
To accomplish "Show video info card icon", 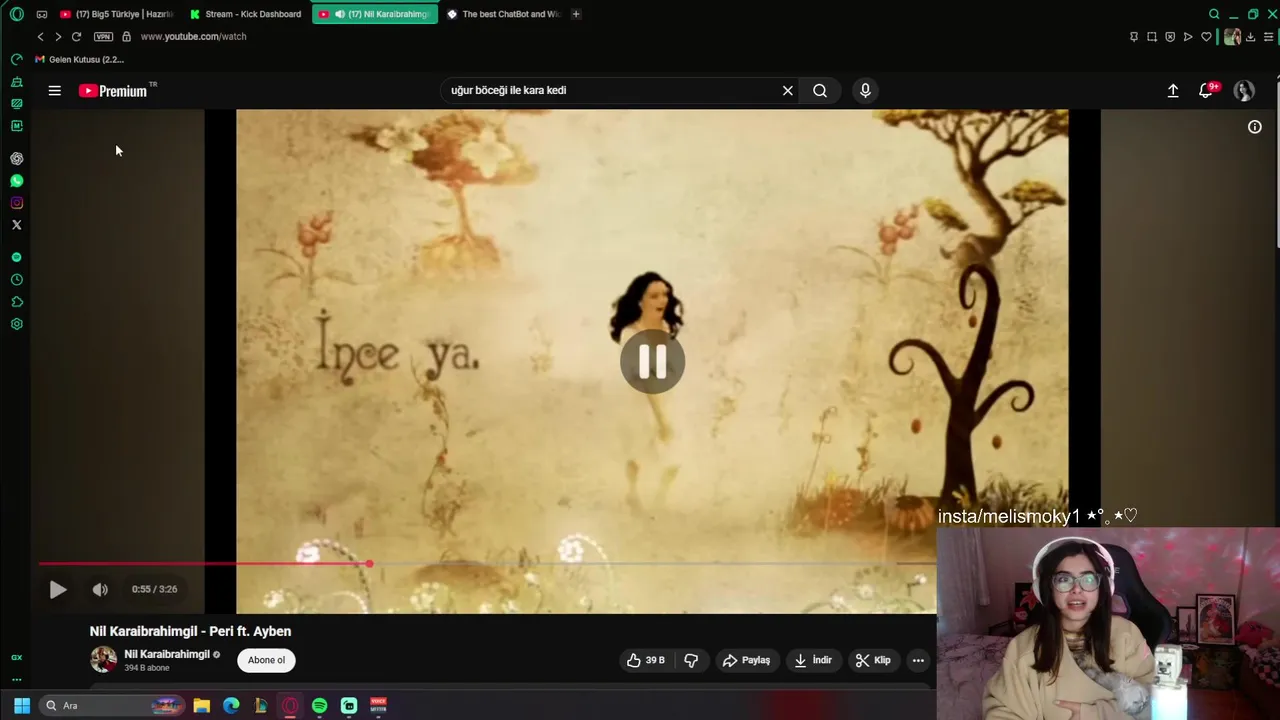I will [1255, 127].
